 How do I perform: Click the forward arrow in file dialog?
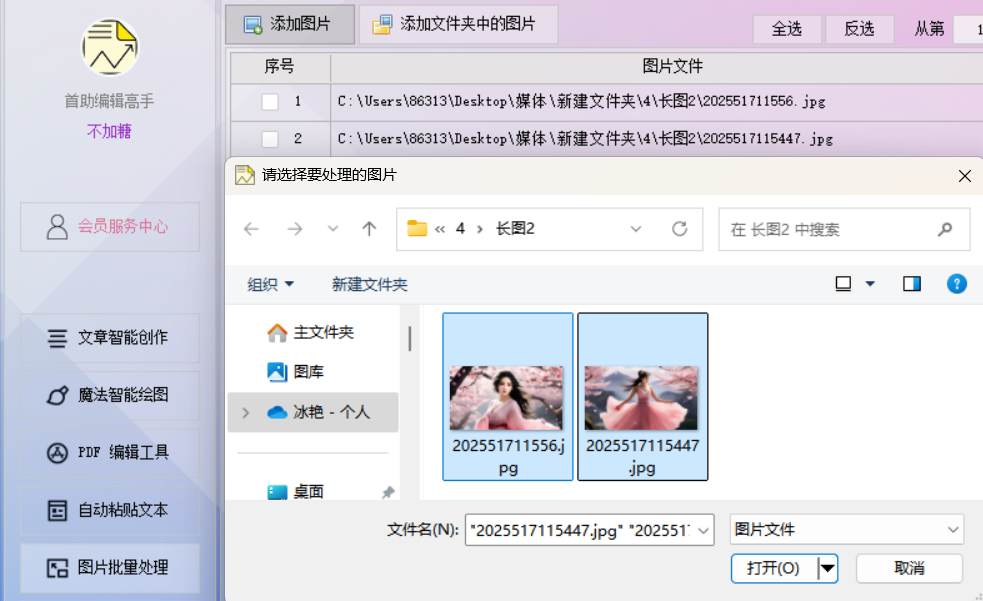pos(294,229)
